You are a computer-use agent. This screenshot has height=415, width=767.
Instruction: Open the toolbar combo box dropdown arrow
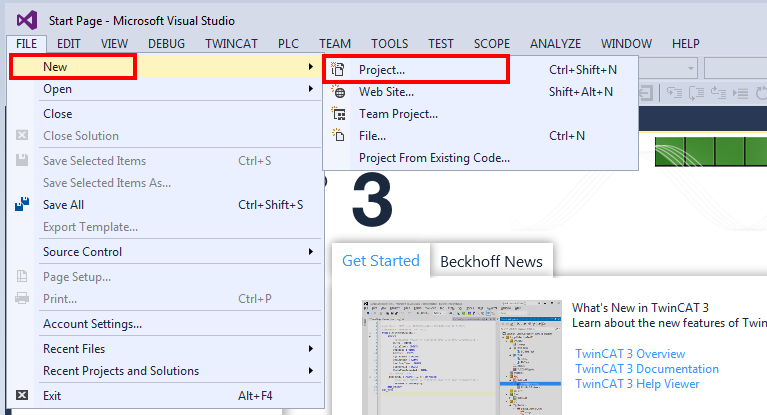pos(691,69)
